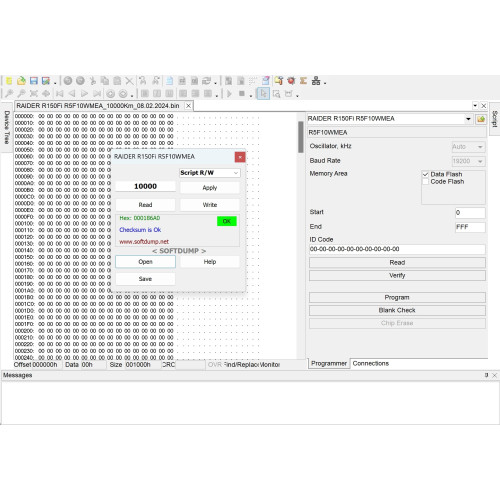The height and width of the screenshot is (500, 500).
Task: Click the Cut scissors toolbar icon
Action: (x=93, y=81)
